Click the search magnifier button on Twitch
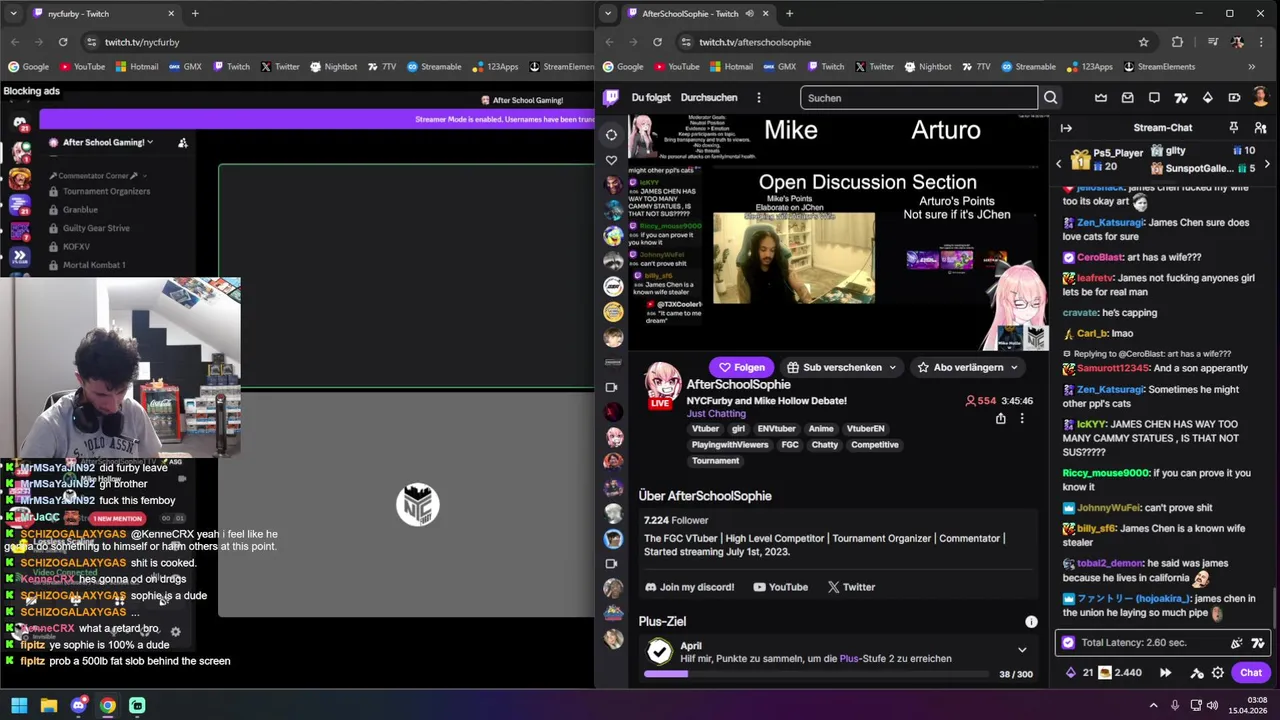1280x720 pixels. pyautogui.click(x=1050, y=97)
